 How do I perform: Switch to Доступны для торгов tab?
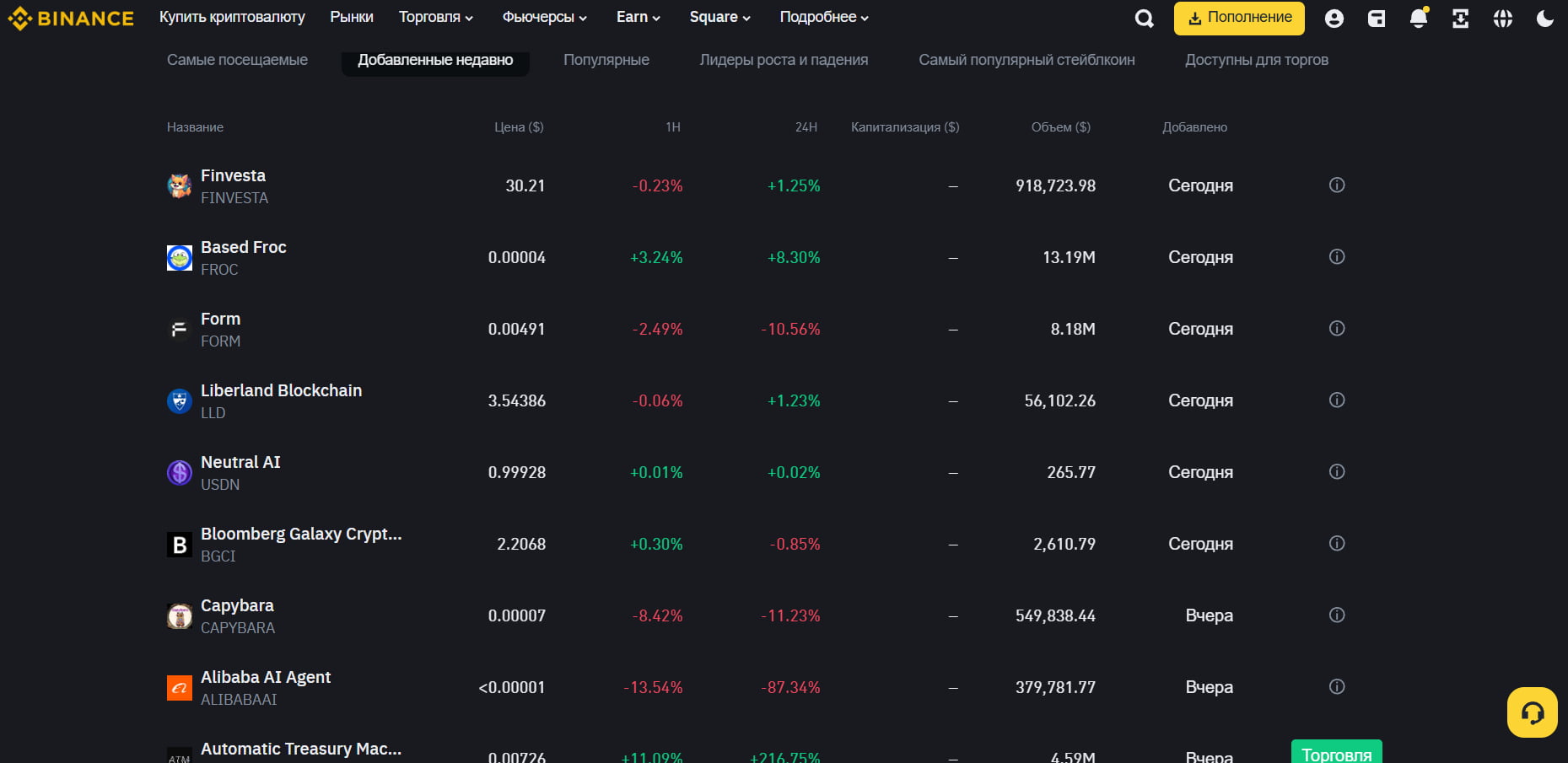pos(1257,60)
